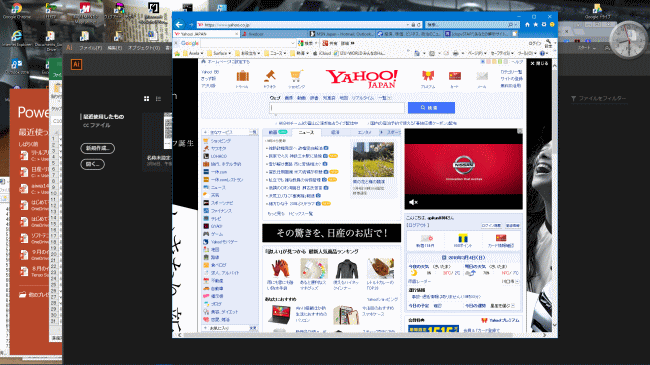Click the help icon in IE command bar
650x365 pixels.
[542, 54]
